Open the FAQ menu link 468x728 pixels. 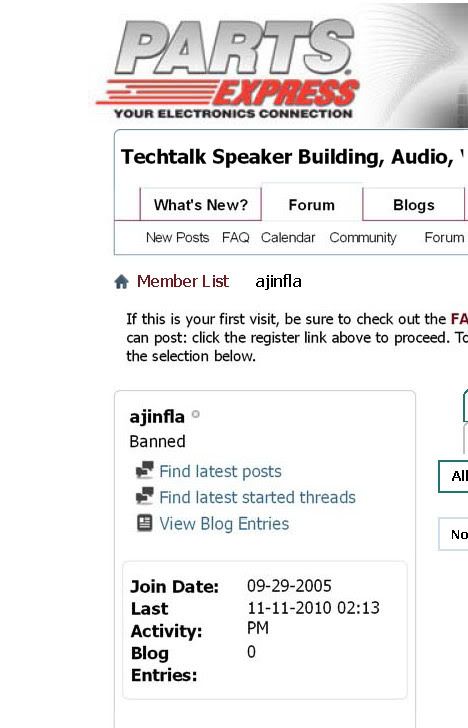click(x=235, y=238)
